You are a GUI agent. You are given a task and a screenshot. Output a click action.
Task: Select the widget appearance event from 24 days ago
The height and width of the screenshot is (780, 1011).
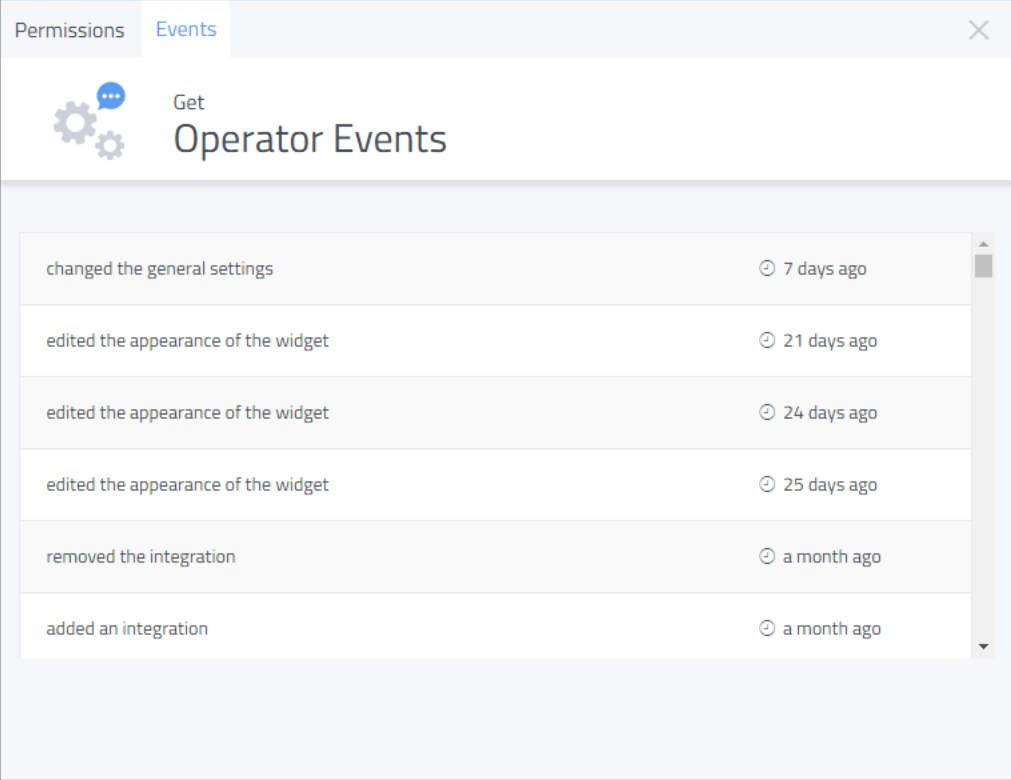click(x=187, y=413)
